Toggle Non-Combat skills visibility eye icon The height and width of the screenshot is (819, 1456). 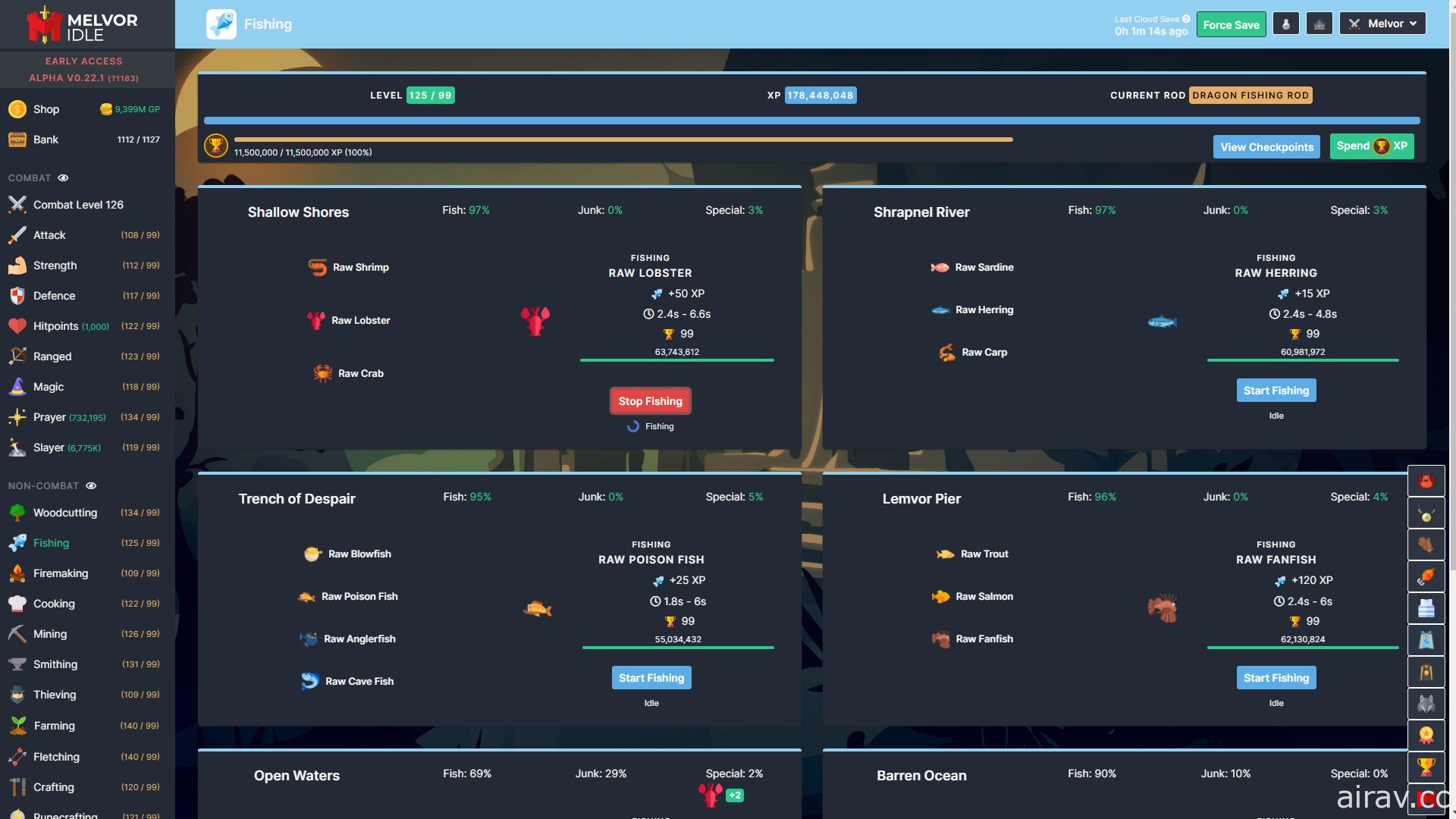pos(90,485)
